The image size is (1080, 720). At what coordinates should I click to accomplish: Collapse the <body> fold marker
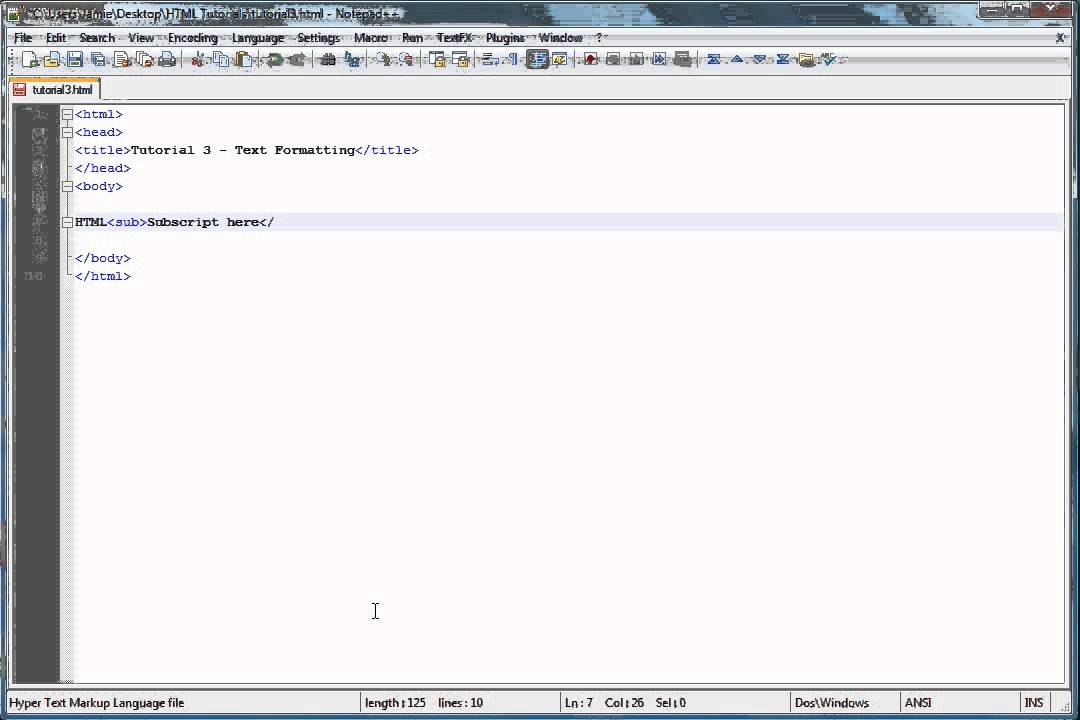[x=68, y=186]
